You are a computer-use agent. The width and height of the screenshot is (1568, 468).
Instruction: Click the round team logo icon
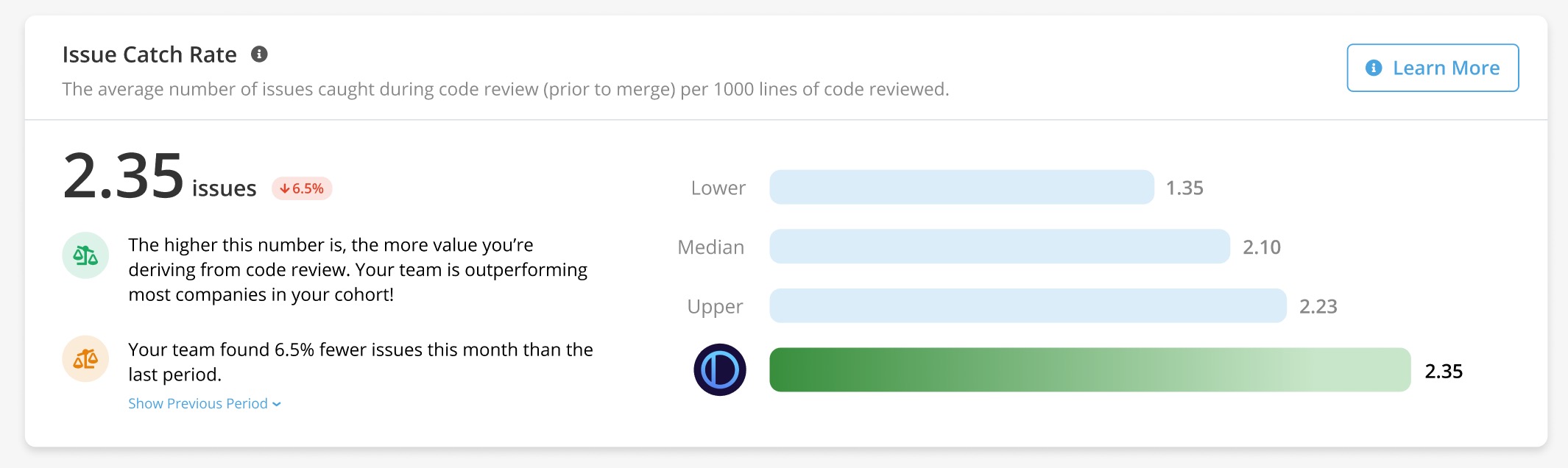(719, 369)
